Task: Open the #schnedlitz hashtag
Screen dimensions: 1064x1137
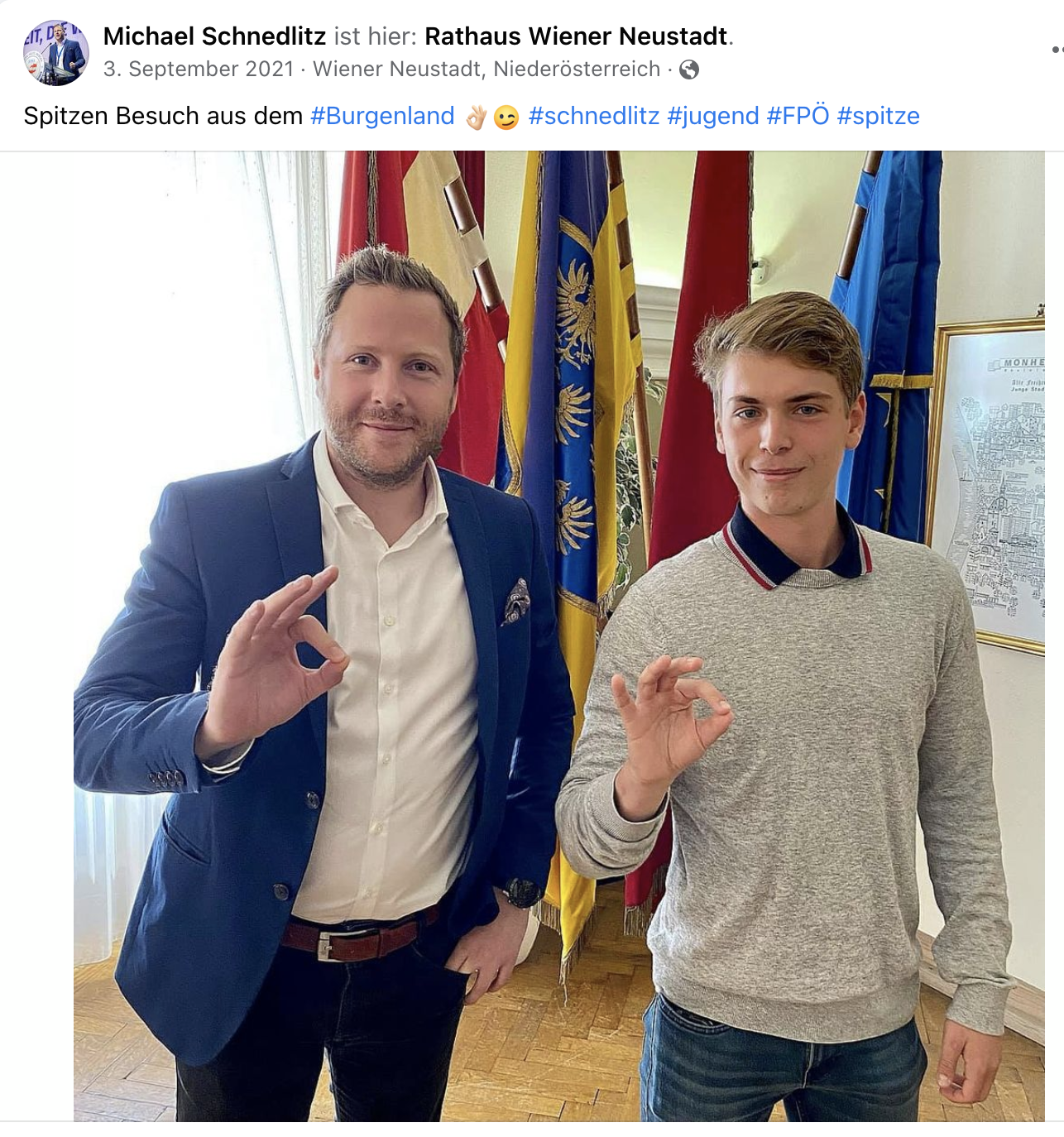Action: click(594, 116)
